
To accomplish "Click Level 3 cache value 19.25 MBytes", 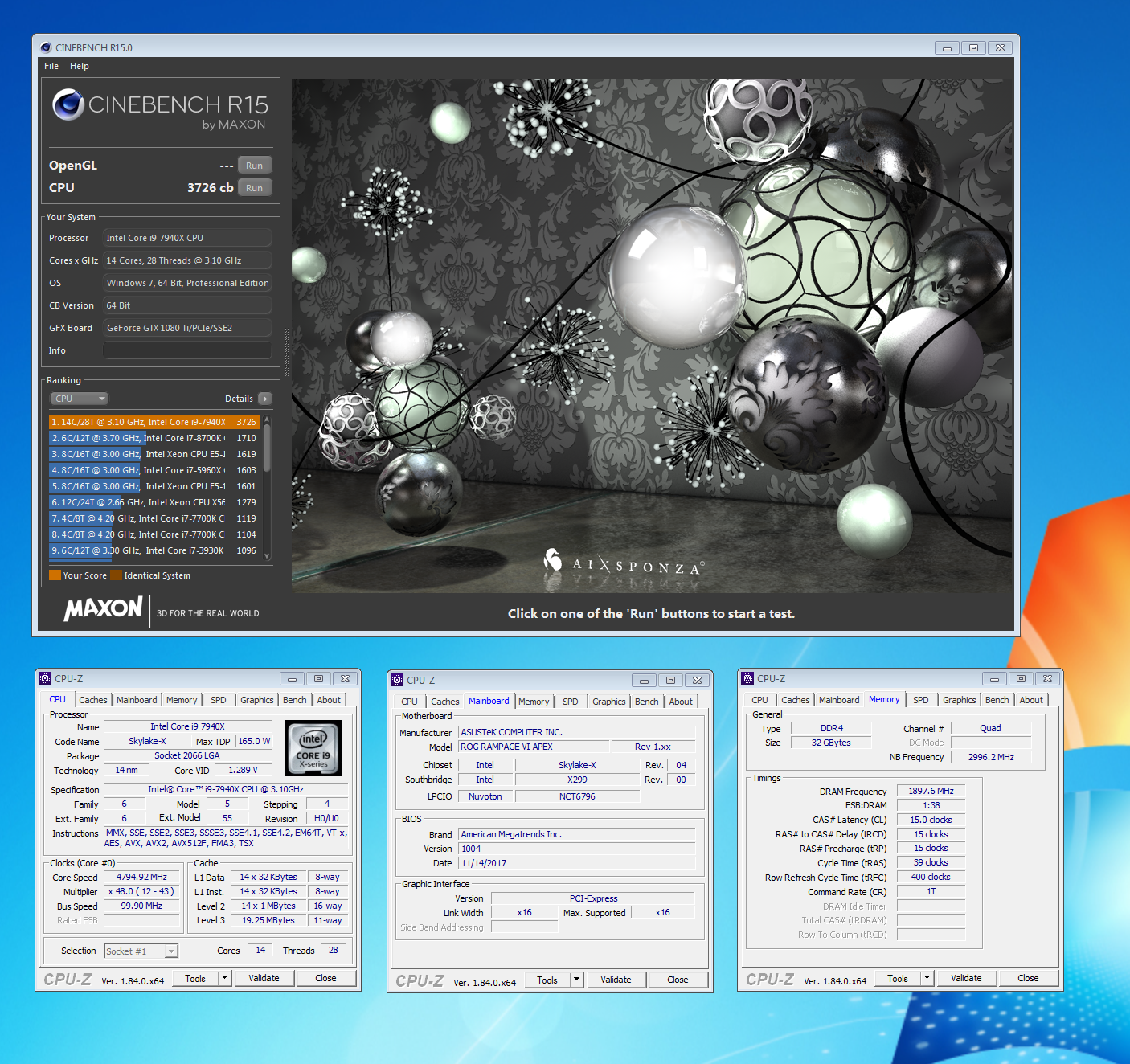I will 268,920.
